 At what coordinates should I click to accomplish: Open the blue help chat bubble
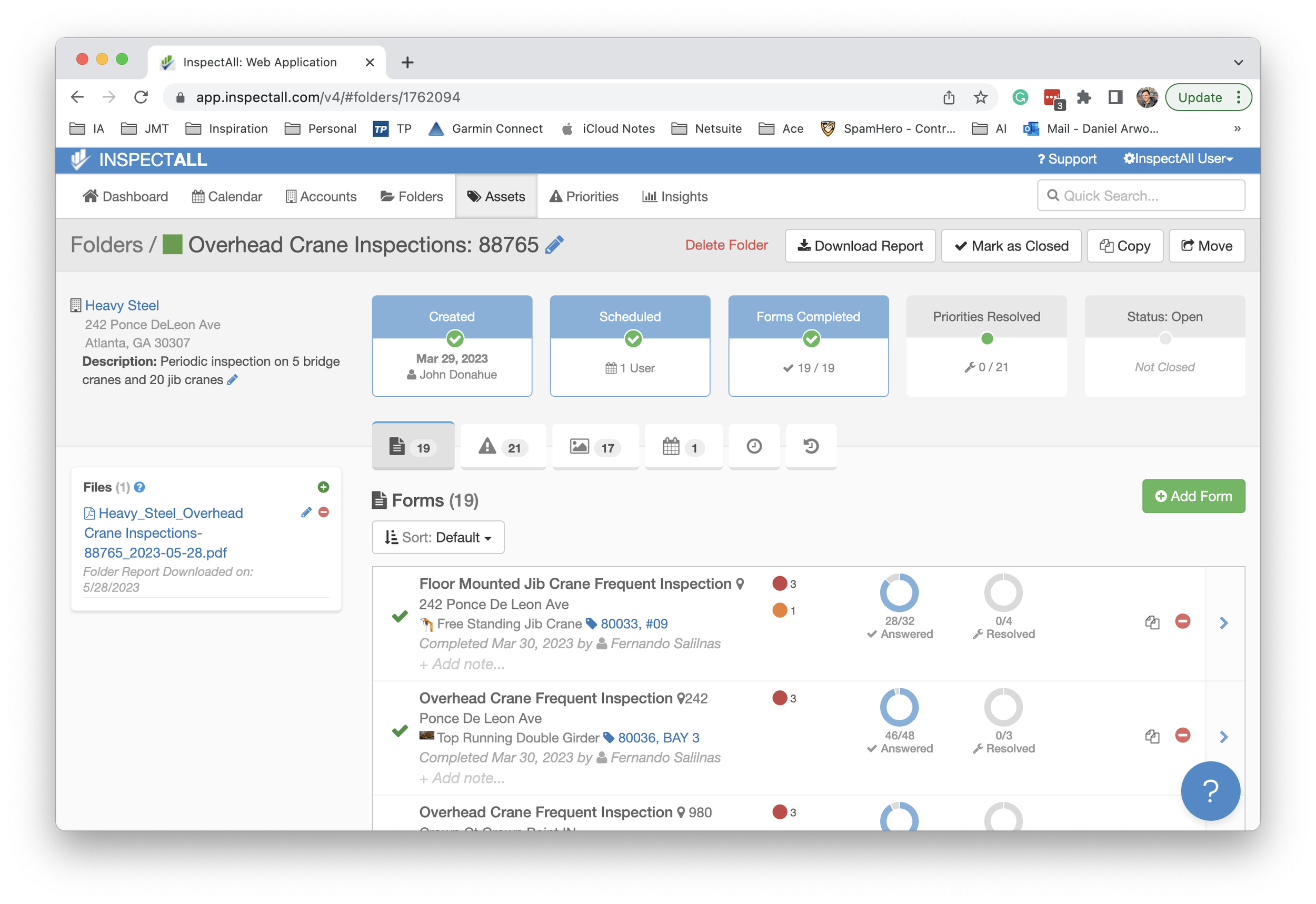click(x=1210, y=791)
